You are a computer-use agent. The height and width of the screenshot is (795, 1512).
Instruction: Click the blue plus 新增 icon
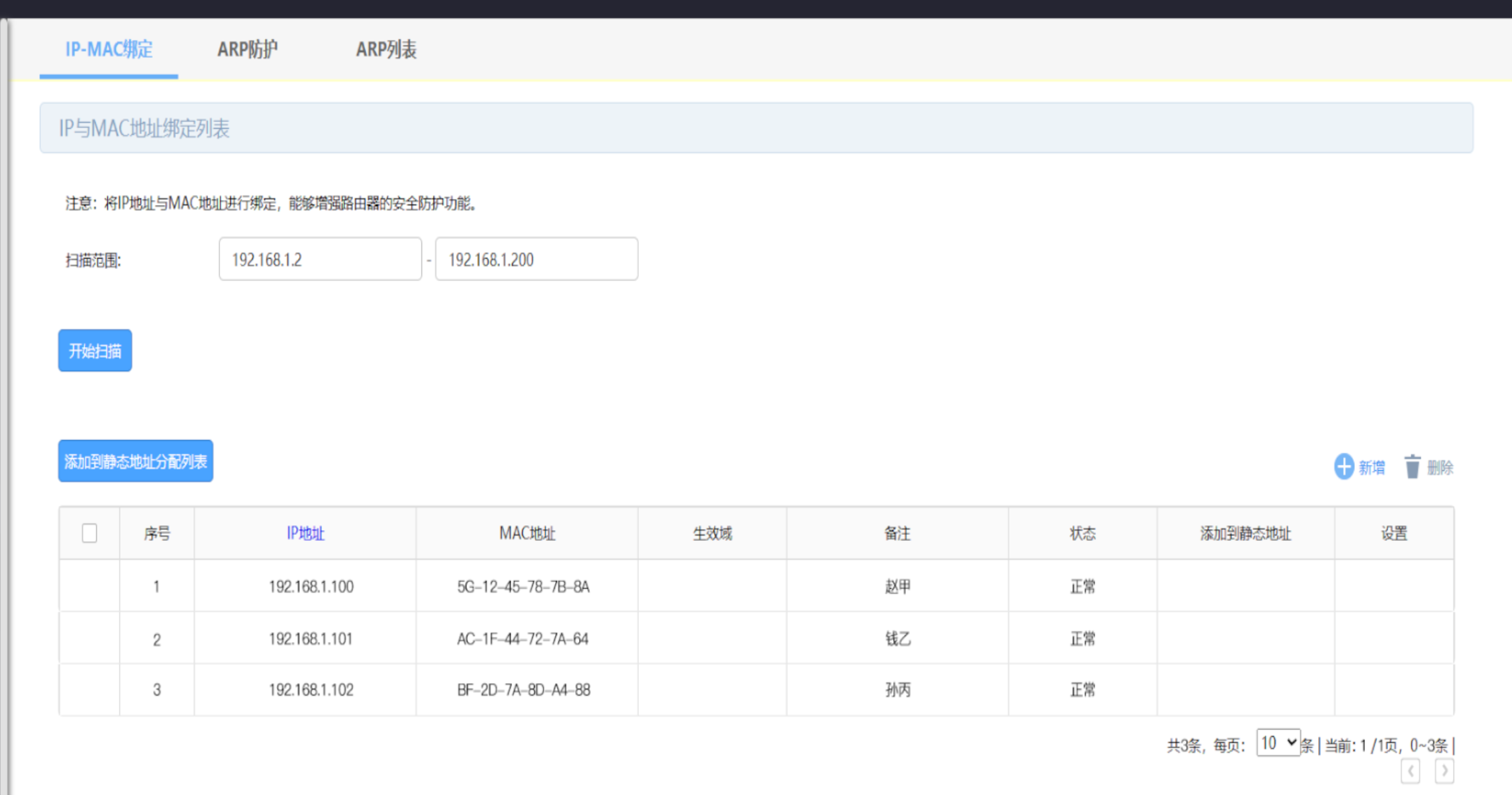tap(1344, 466)
